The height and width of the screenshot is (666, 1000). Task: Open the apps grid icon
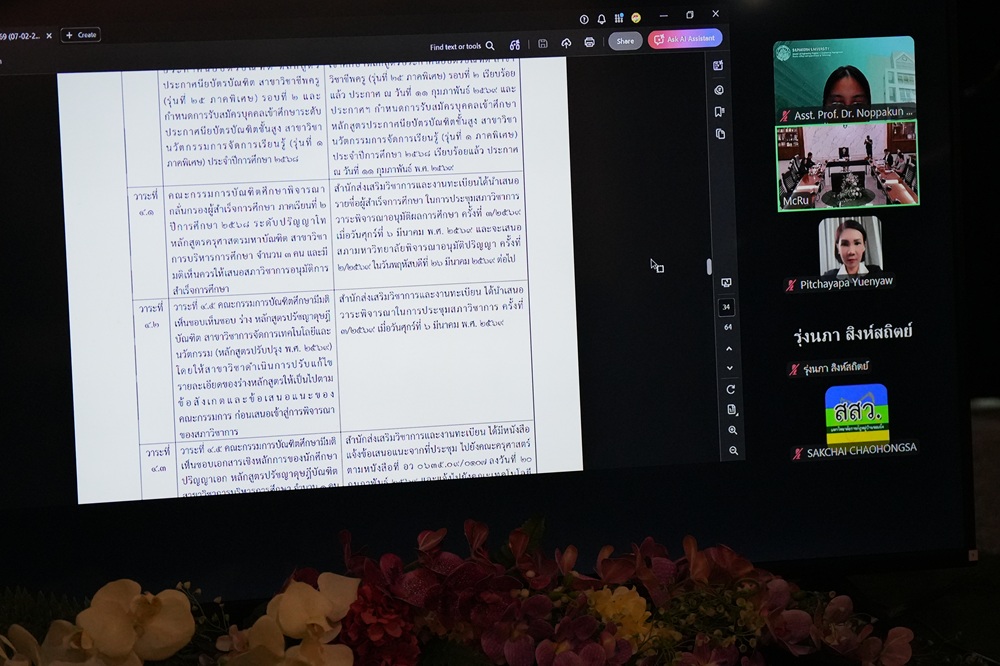click(x=618, y=18)
